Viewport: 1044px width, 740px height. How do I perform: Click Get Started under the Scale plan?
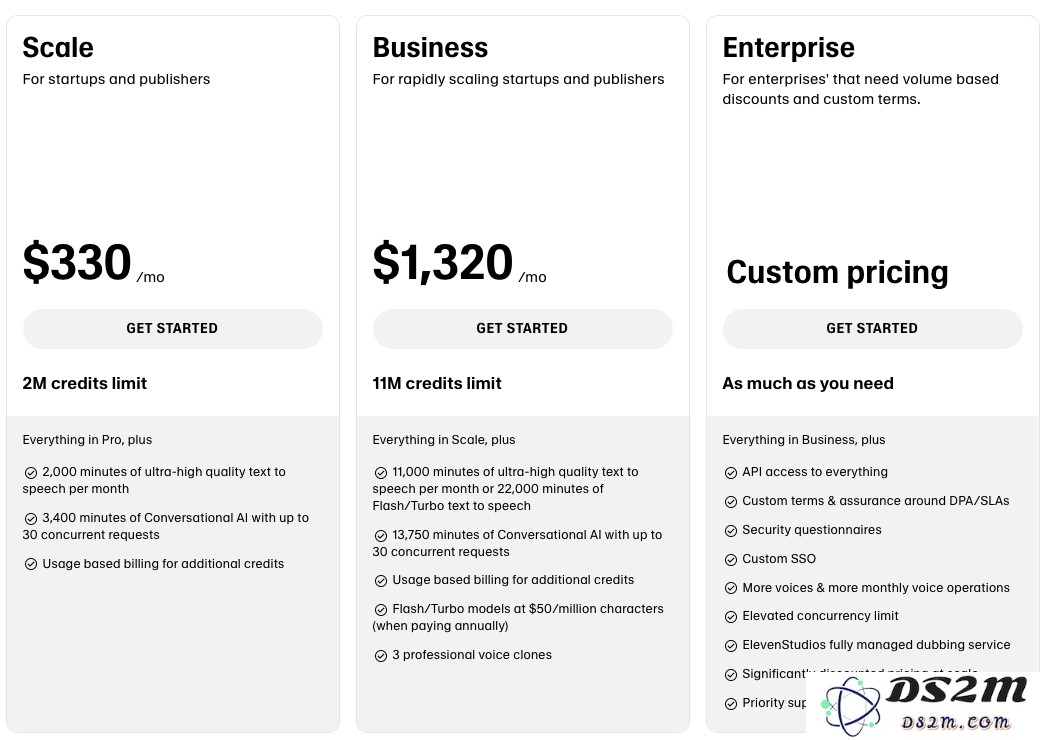pos(172,328)
